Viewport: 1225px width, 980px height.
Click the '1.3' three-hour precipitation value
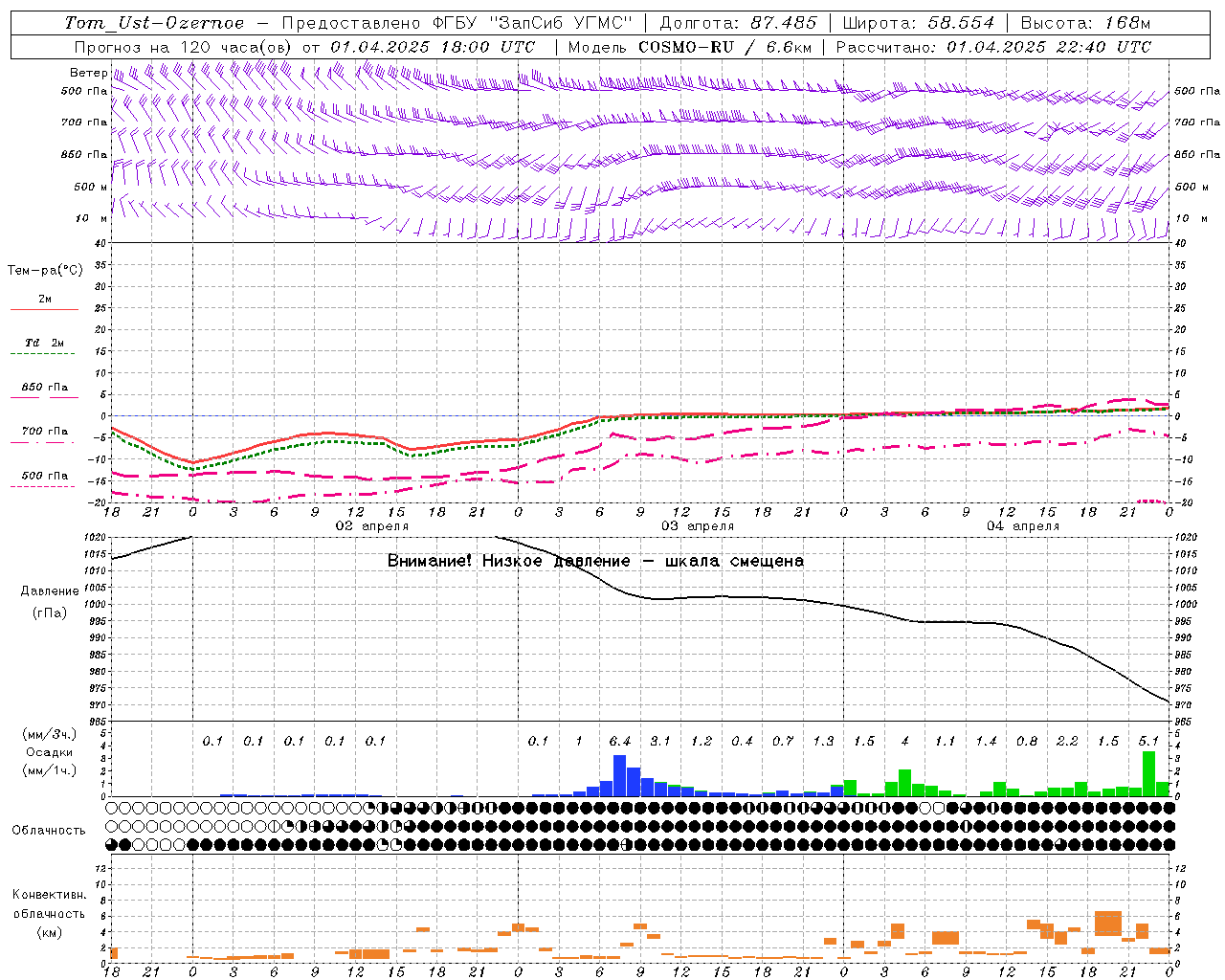(823, 741)
